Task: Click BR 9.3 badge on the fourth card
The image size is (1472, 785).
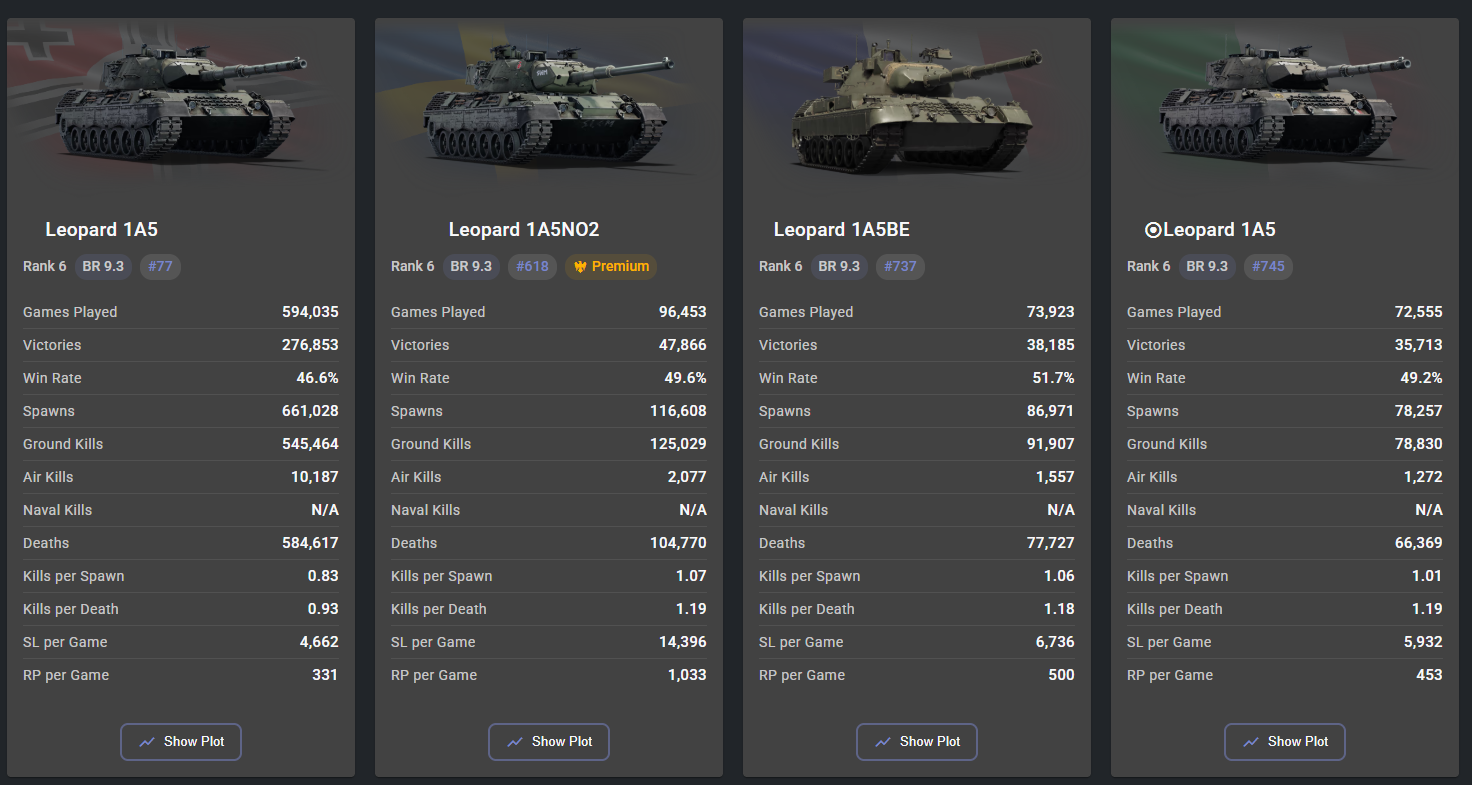Action: point(1208,266)
